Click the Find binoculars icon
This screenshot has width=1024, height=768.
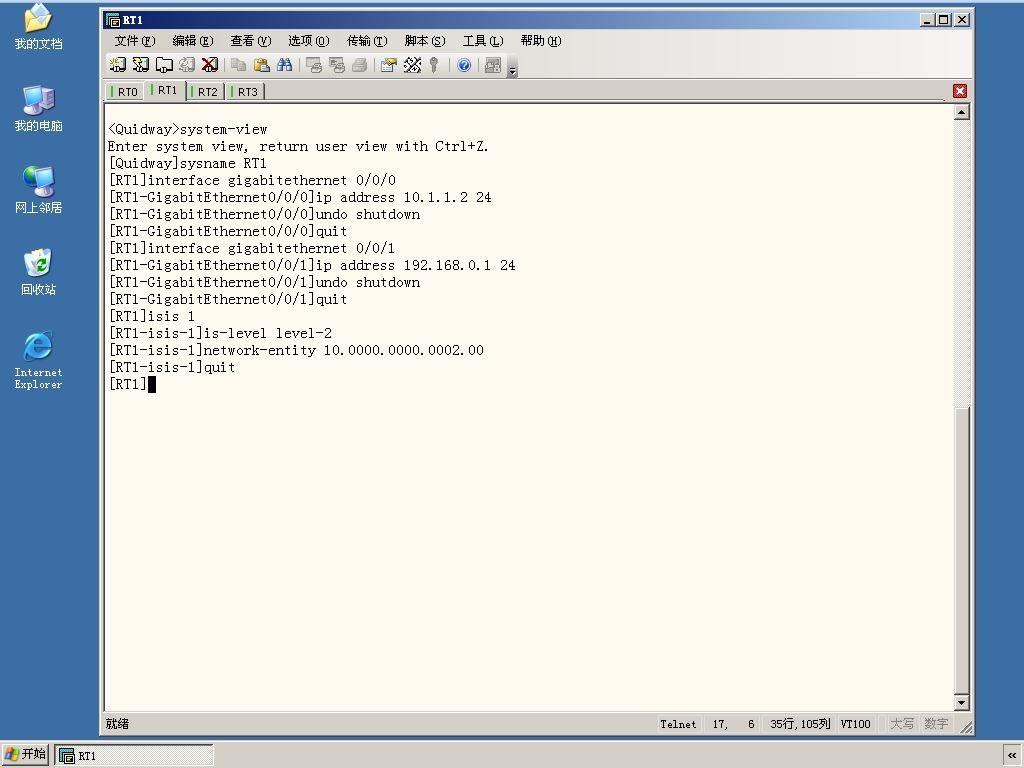pyautogui.click(x=284, y=65)
